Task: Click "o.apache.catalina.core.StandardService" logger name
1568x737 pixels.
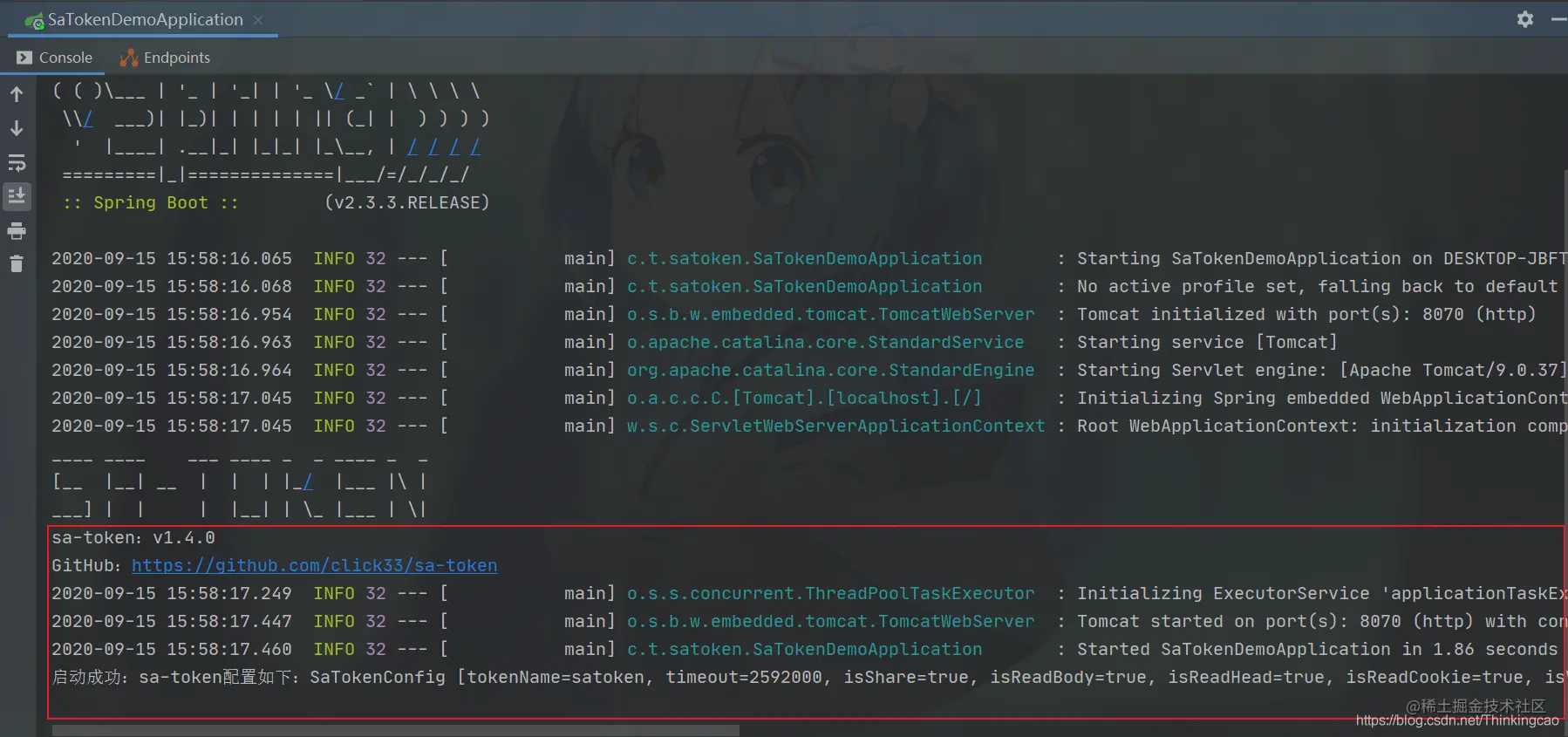Action: tap(826, 342)
